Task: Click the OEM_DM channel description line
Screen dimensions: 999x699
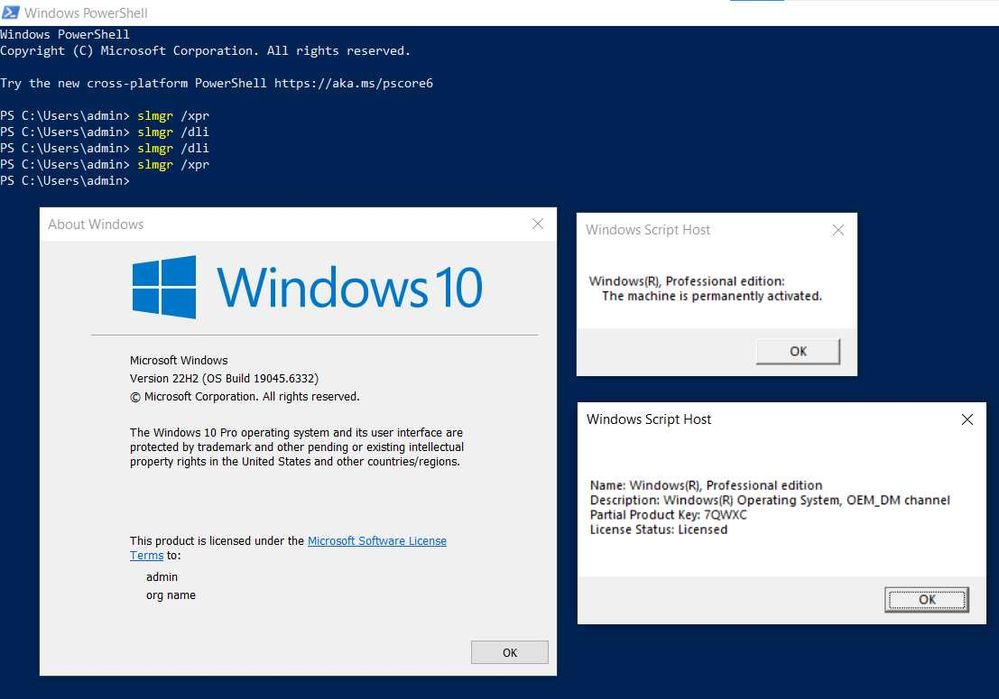Action: click(x=770, y=500)
